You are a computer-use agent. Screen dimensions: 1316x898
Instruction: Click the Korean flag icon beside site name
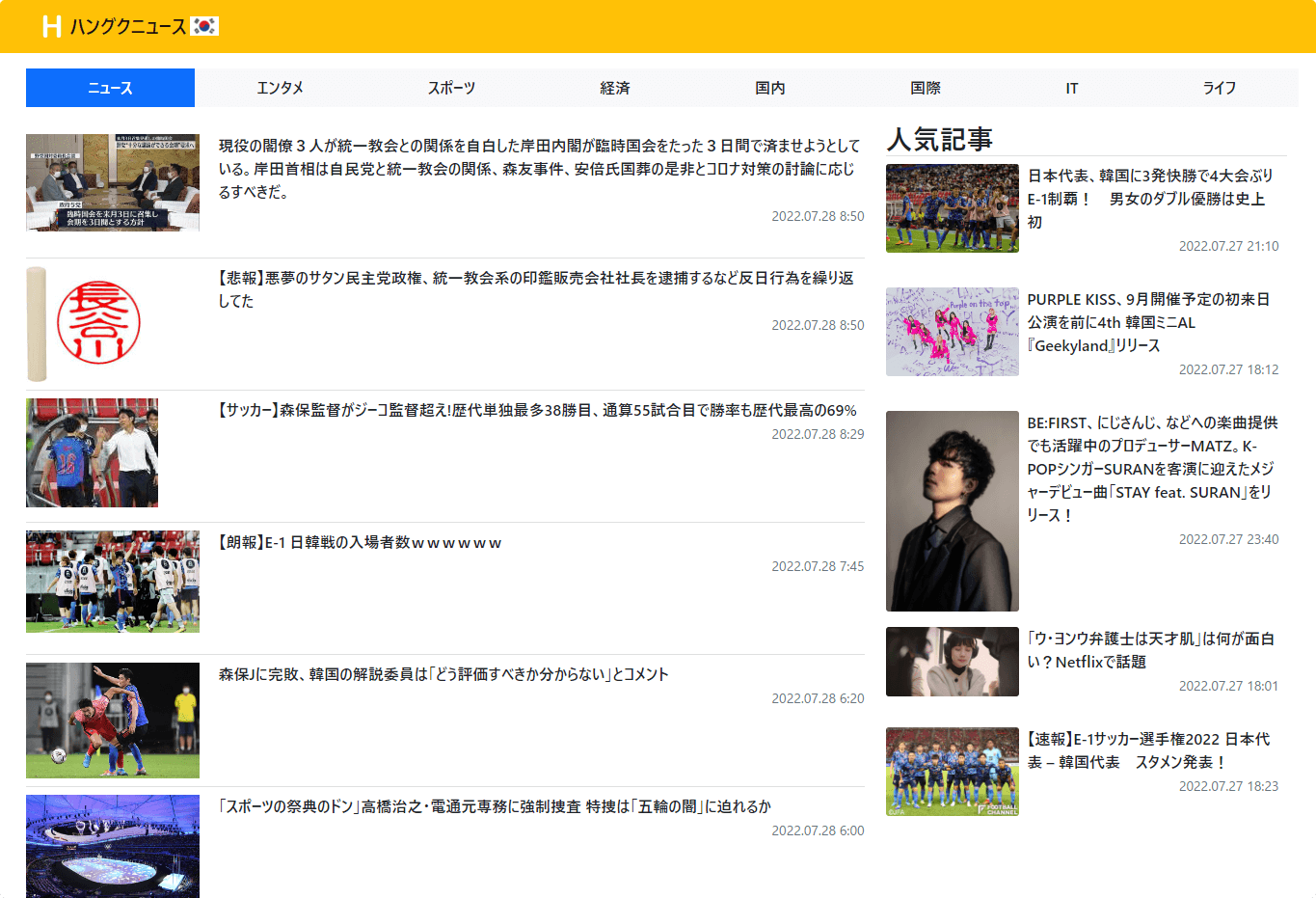[x=204, y=26]
